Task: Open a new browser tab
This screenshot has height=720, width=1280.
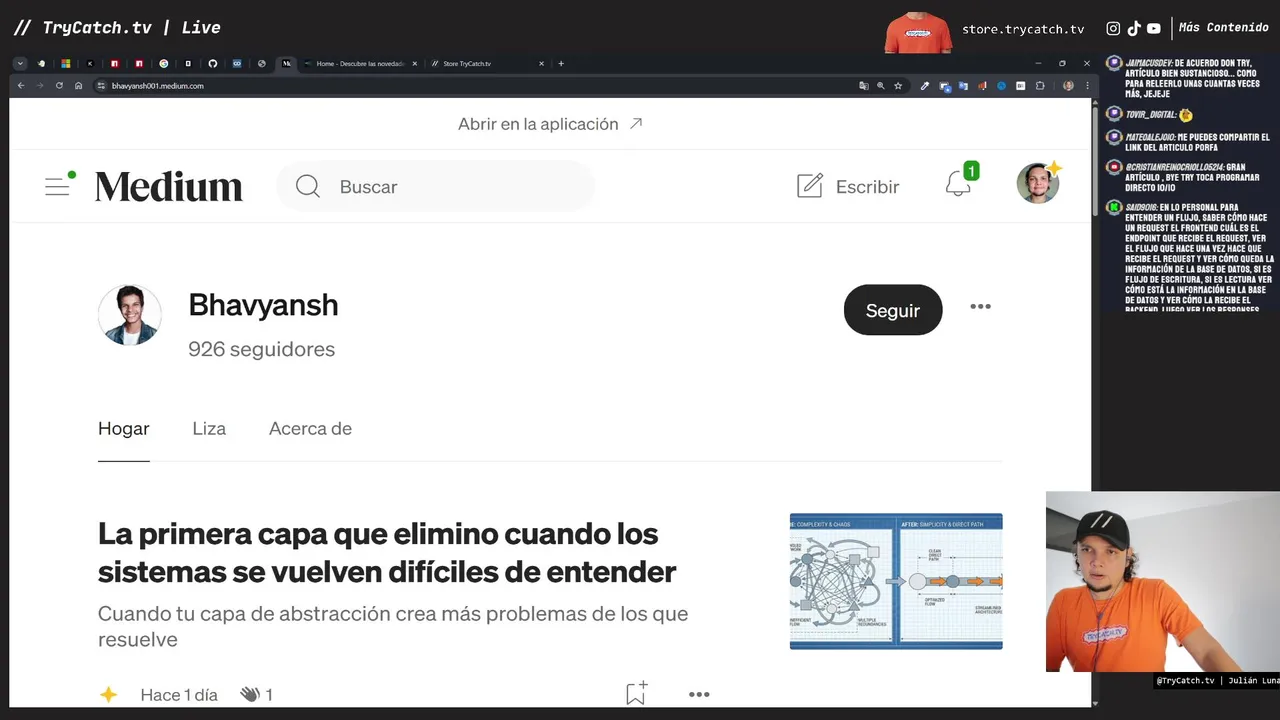Action: tap(561, 63)
